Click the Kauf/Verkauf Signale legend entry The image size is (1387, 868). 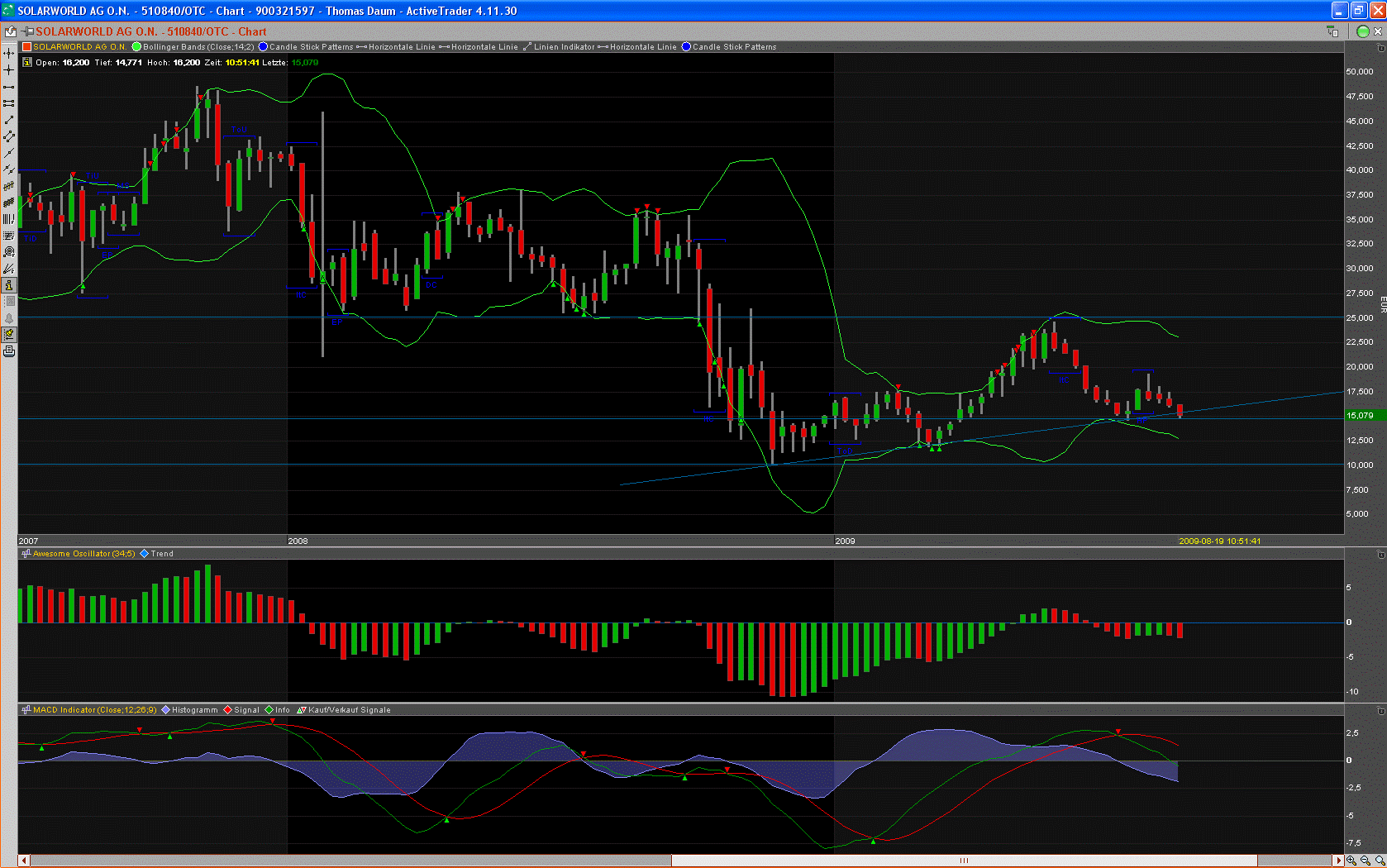tap(348, 710)
